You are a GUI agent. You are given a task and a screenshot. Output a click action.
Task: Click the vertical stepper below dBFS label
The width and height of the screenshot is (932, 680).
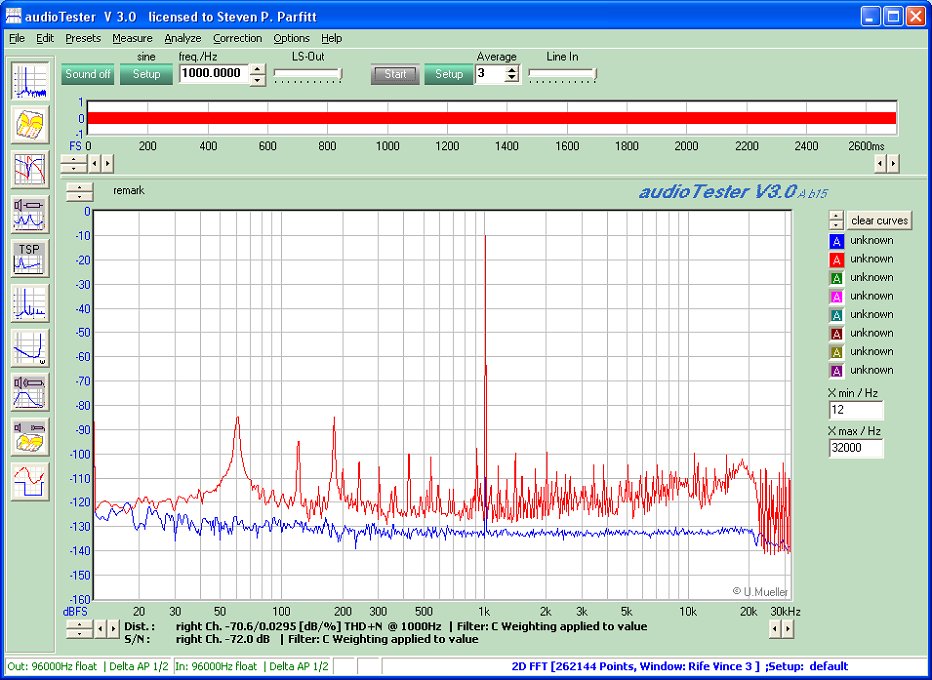(x=79, y=629)
